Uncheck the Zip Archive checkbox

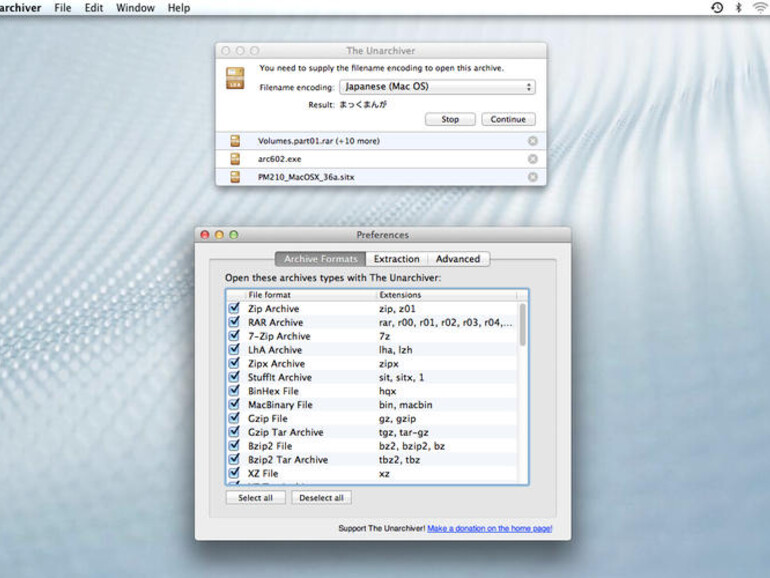coord(234,309)
